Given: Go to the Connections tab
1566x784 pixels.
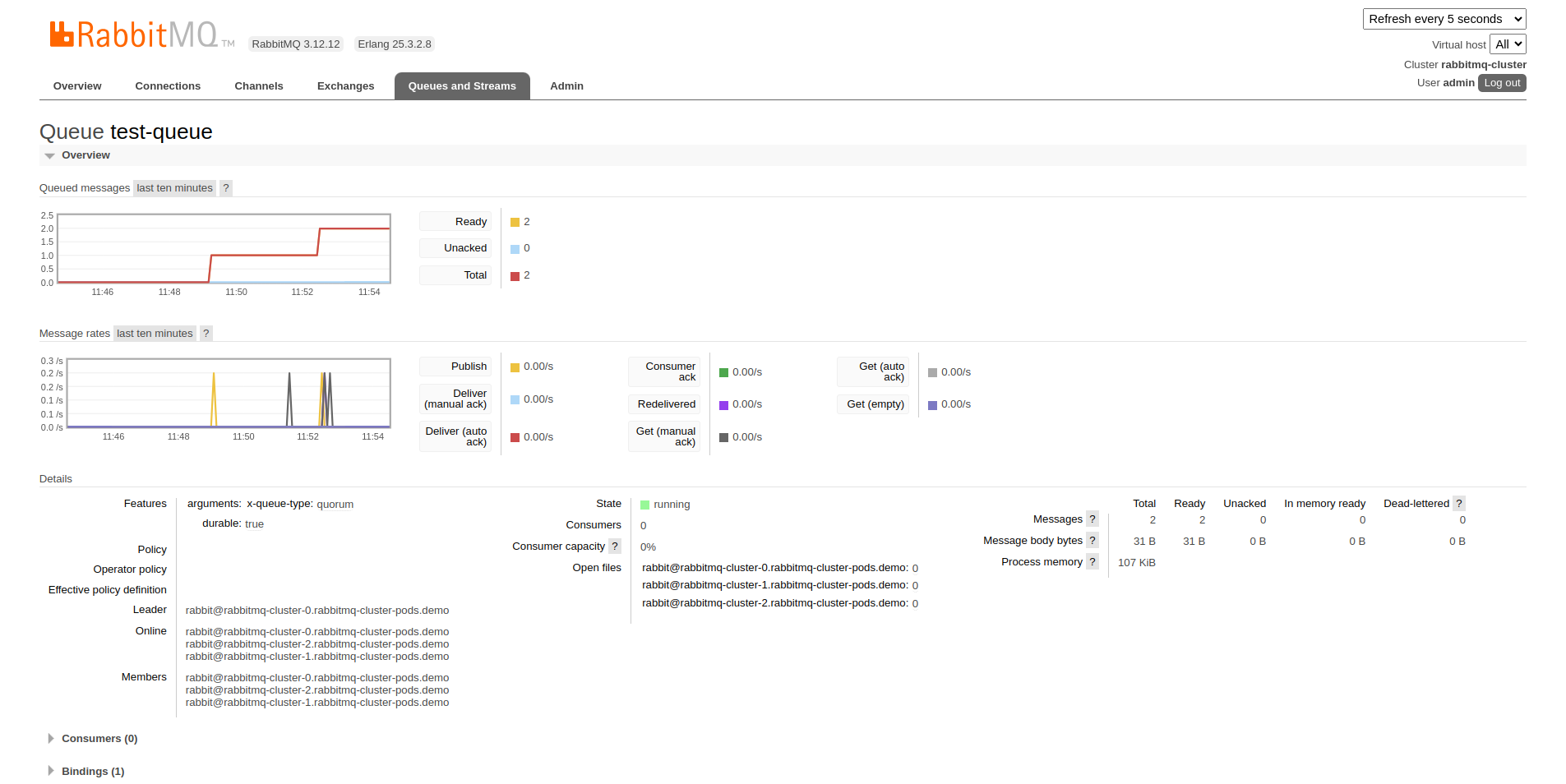Looking at the screenshot, I should [168, 86].
